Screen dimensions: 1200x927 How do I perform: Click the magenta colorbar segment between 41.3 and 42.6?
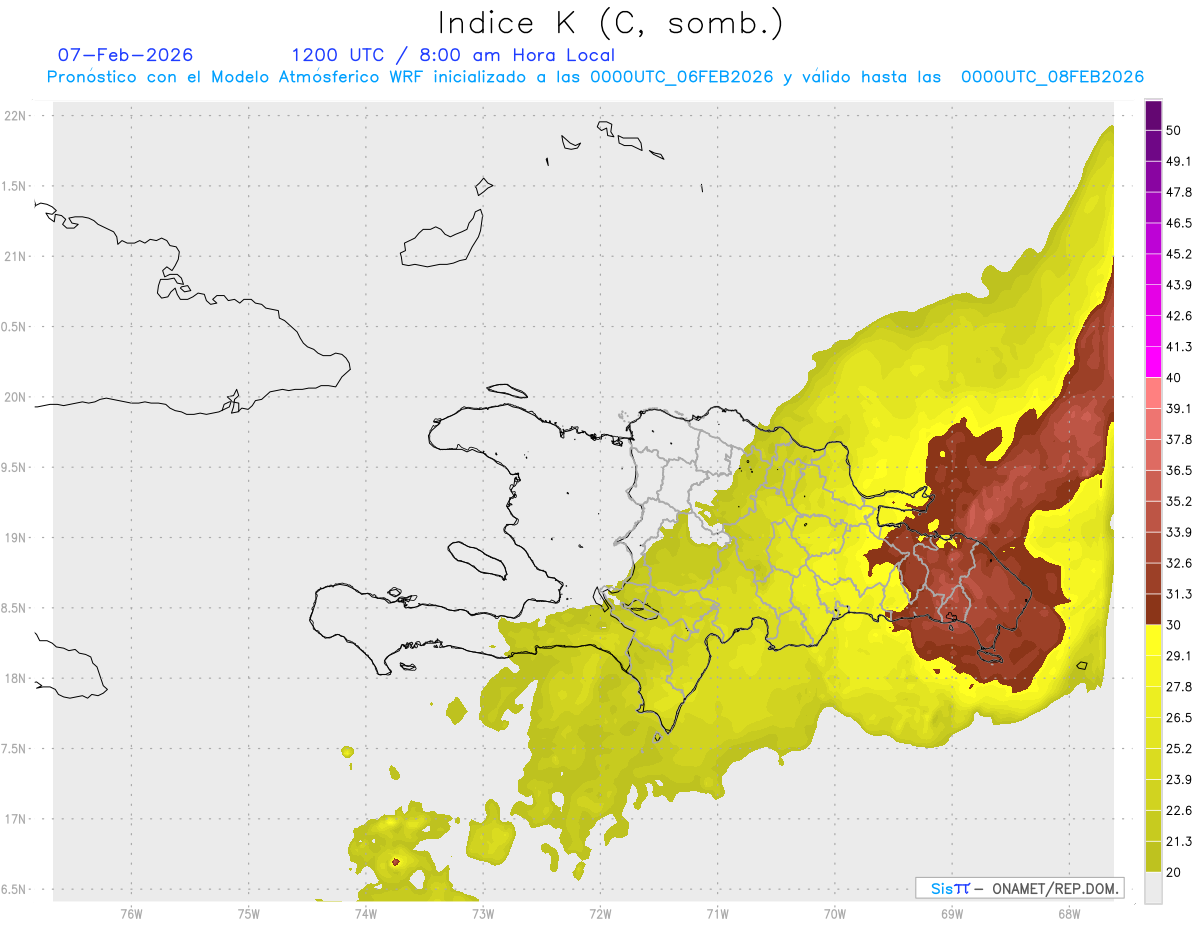coord(1153,332)
